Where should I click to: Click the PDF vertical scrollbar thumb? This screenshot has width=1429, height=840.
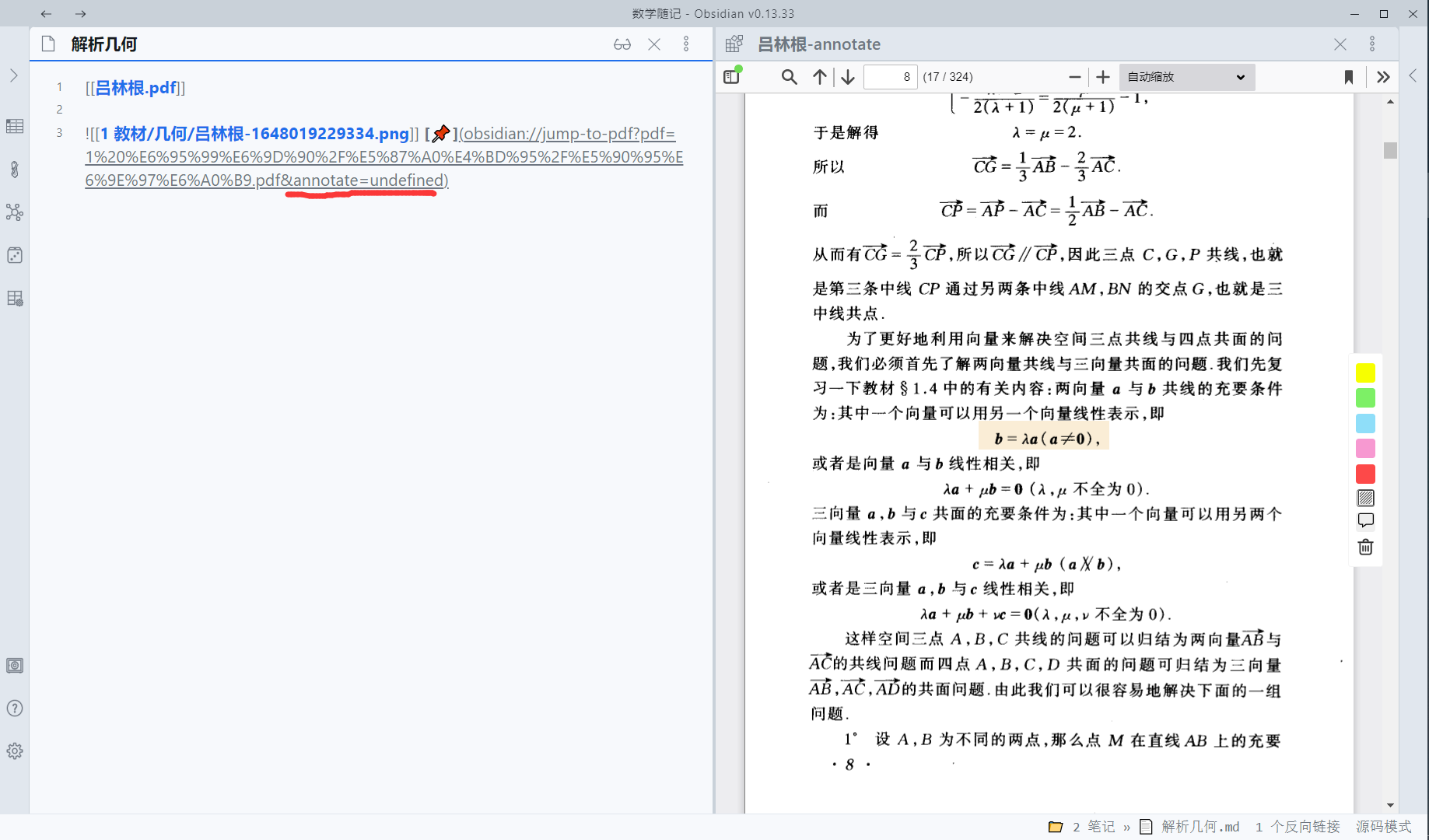point(1390,150)
